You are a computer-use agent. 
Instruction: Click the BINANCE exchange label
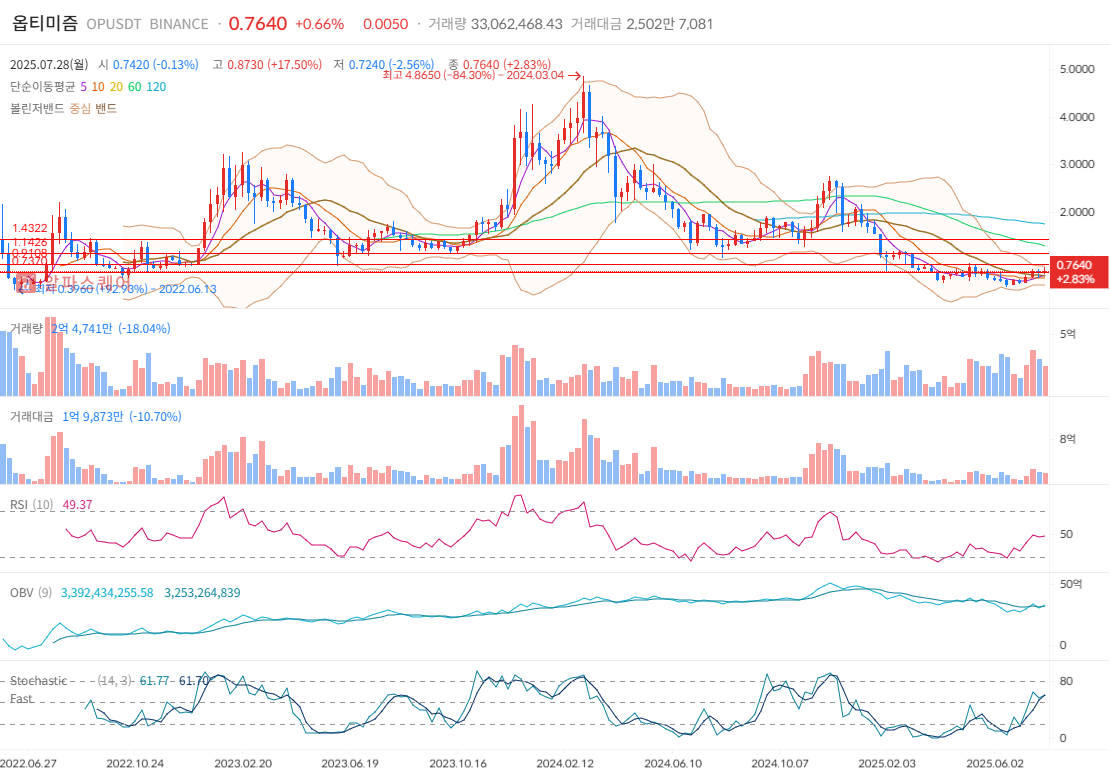coord(179,24)
